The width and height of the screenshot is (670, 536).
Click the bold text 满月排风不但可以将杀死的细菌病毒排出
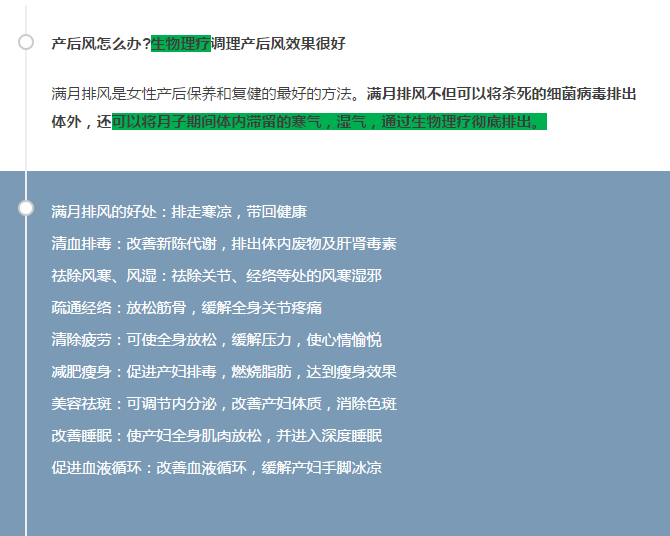pos(502,94)
